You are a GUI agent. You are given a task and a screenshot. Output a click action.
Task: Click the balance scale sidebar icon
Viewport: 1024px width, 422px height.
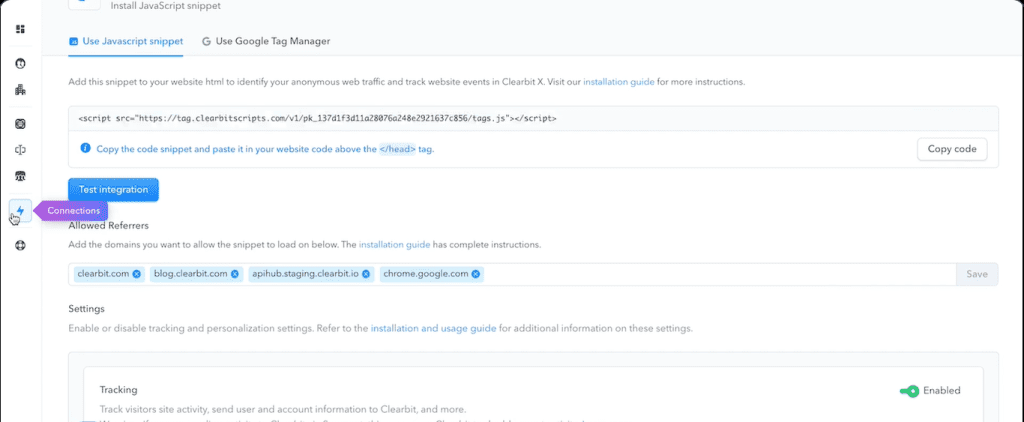point(20,150)
